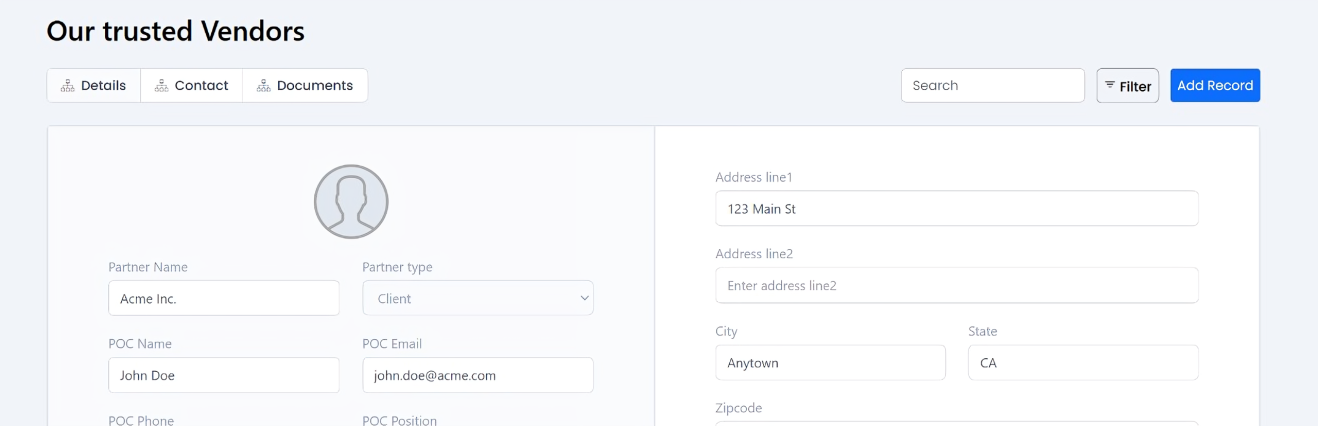Click the Contact tab hierarchy icon
Screen dimensions: 1318x426
(161, 86)
